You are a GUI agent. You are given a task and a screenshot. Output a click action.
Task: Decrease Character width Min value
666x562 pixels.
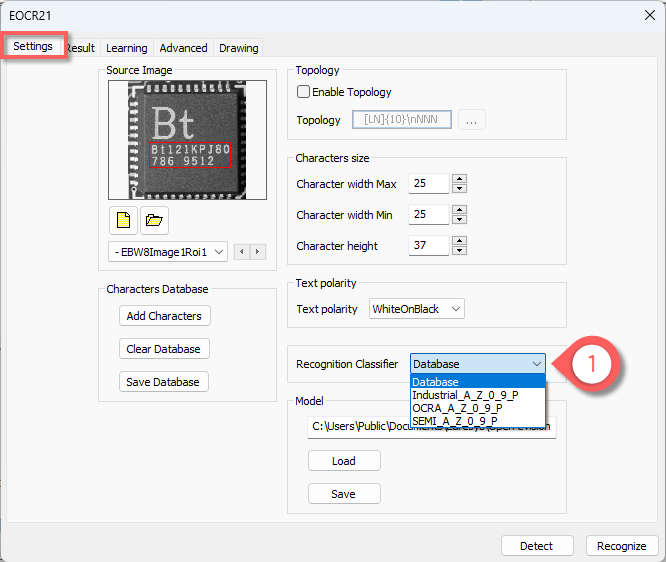pyautogui.click(x=459, y=219)
